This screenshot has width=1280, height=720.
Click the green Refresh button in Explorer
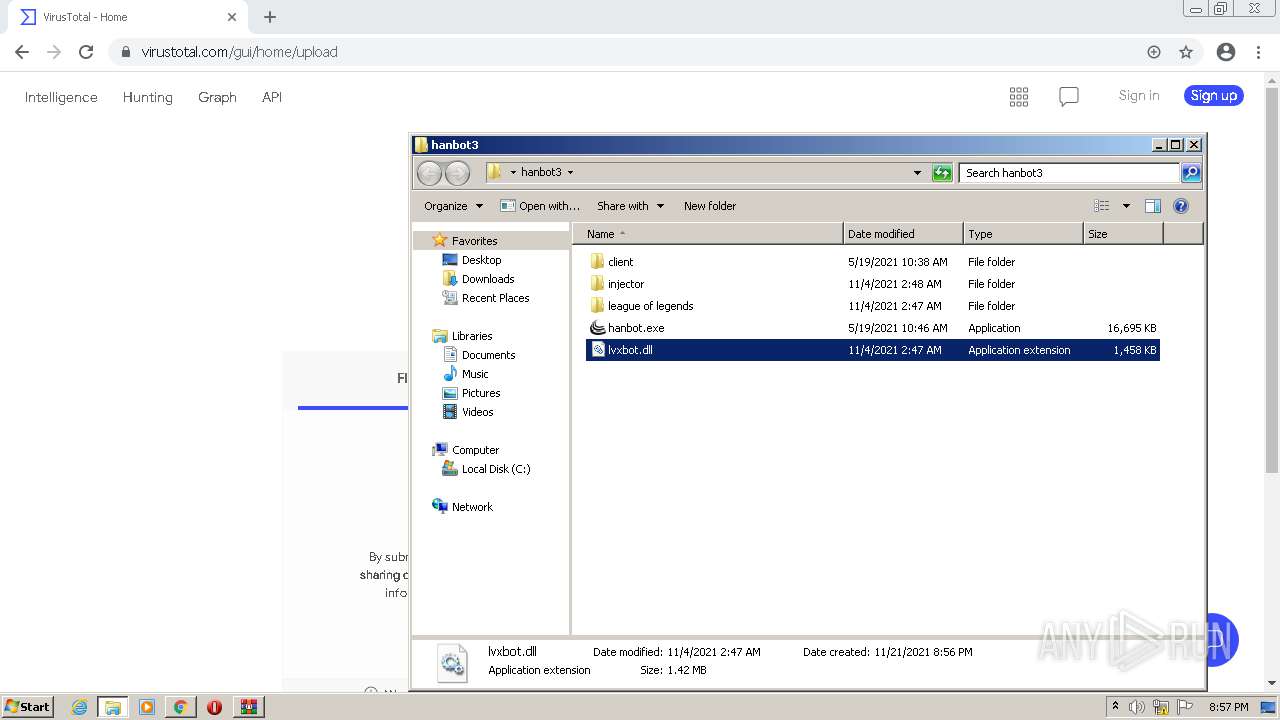coord(942,173)
